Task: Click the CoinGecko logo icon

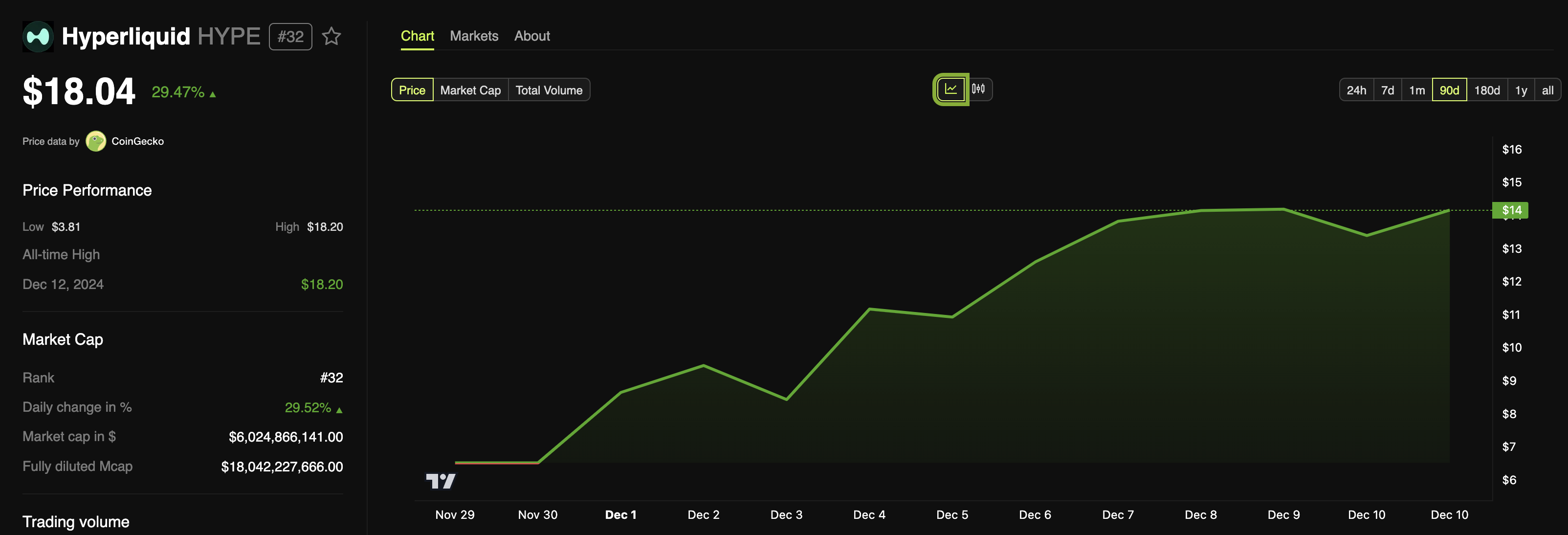Action: 95,141
